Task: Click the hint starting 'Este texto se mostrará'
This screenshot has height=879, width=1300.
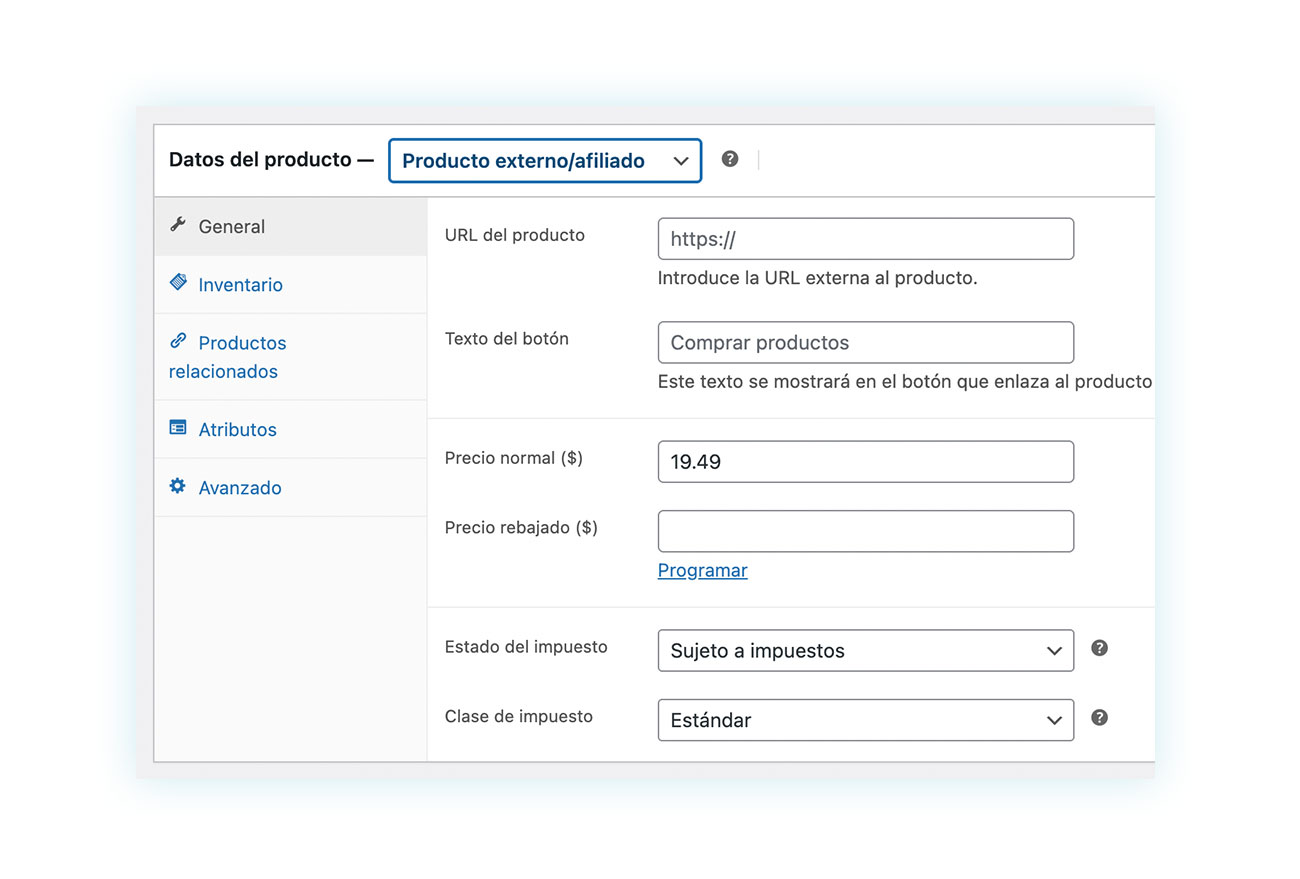Action: coord(905,382)
